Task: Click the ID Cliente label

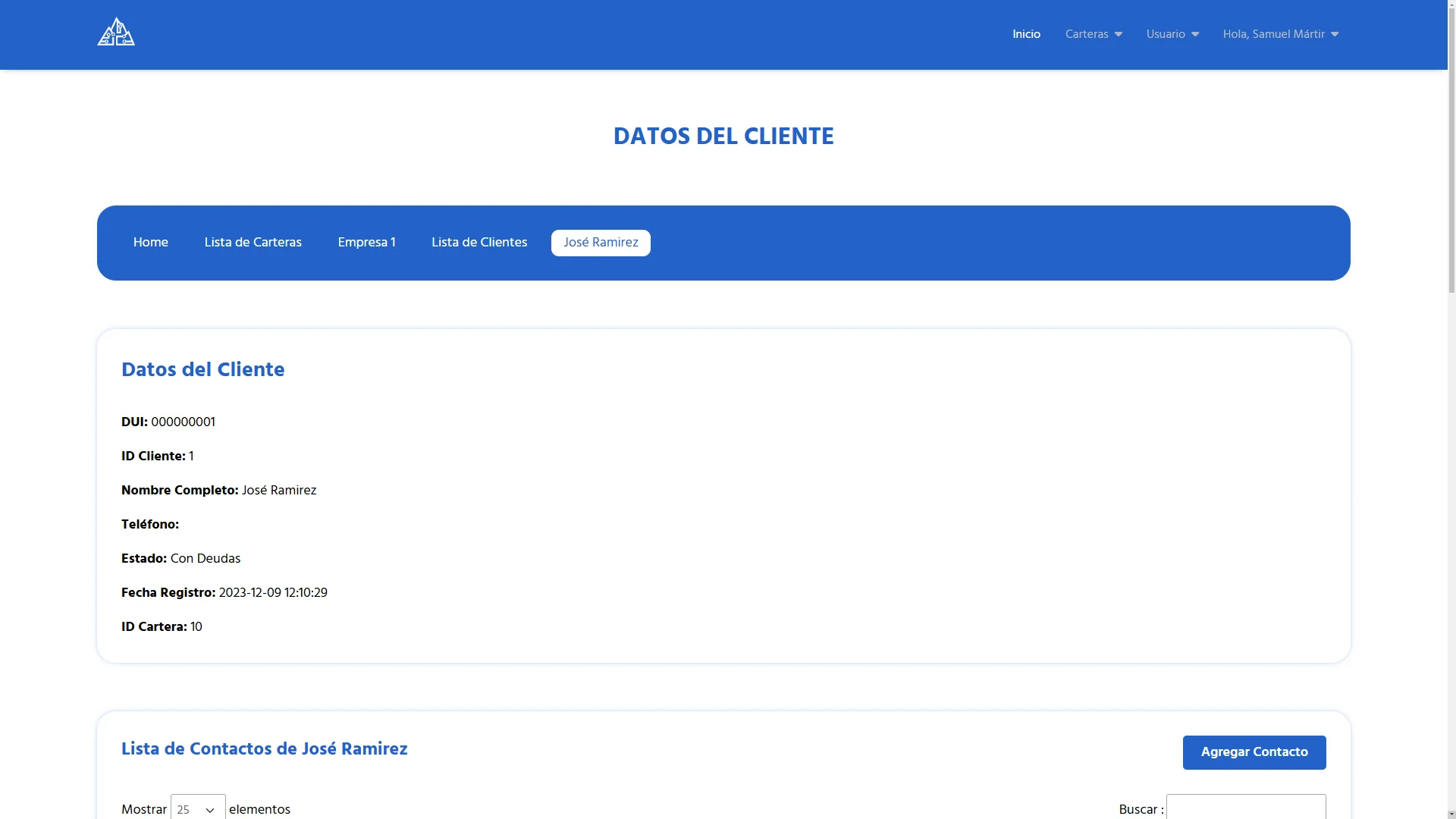Action: pyautogui.click(x=153, y=457)
